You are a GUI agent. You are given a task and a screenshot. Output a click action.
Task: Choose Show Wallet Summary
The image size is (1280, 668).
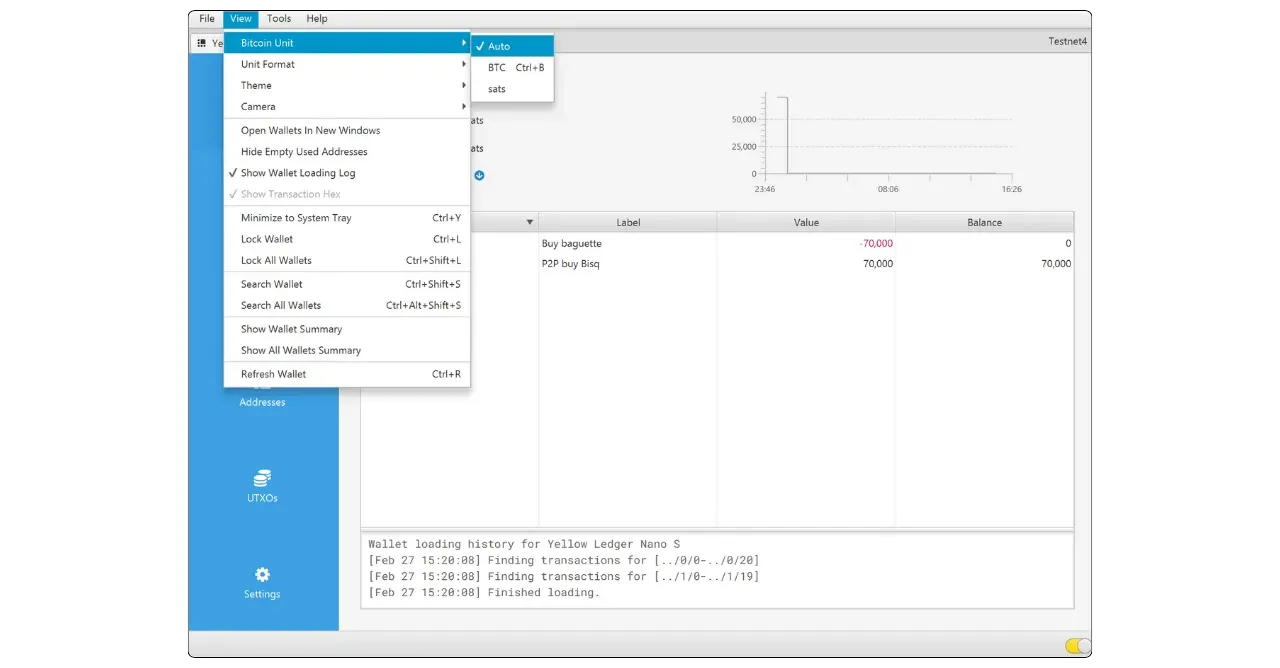tap(291, 329)
